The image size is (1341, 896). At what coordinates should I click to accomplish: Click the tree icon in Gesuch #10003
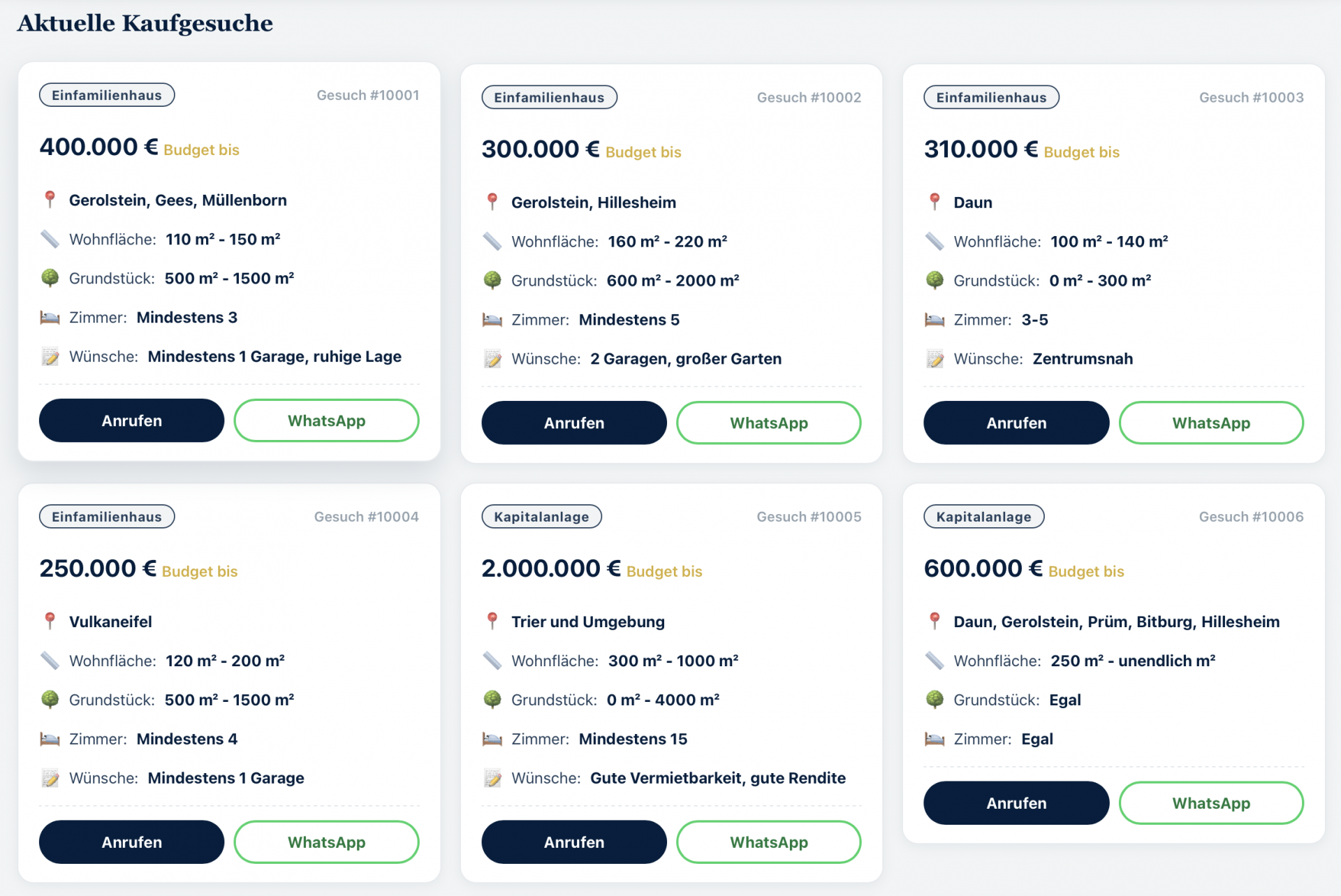(x=935, y=281)
